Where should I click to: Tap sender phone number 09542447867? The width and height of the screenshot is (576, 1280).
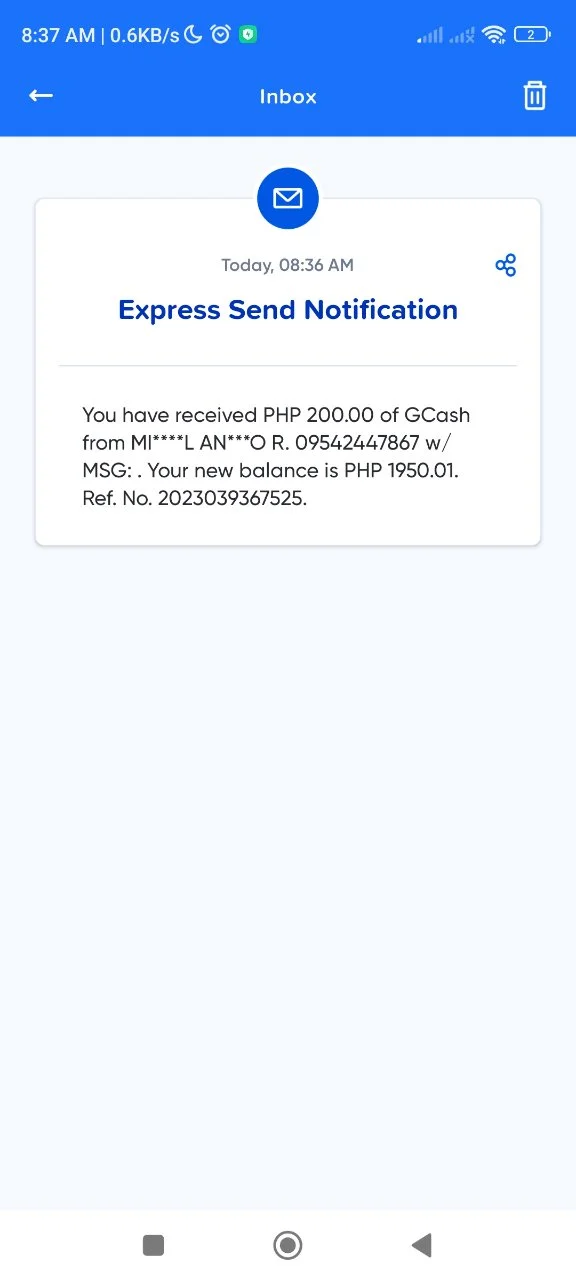tap(357, 442)
